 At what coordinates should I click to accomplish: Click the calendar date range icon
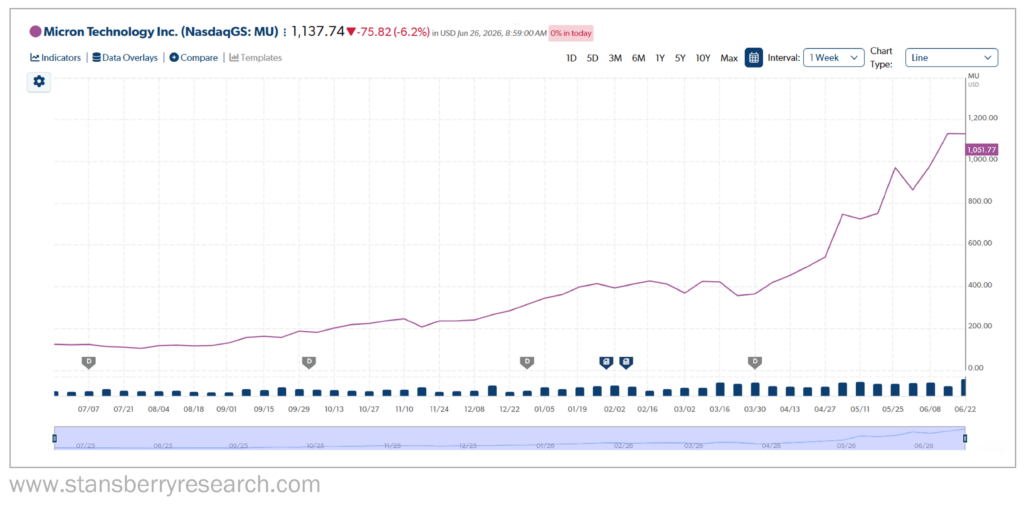[x=754, y=57]
